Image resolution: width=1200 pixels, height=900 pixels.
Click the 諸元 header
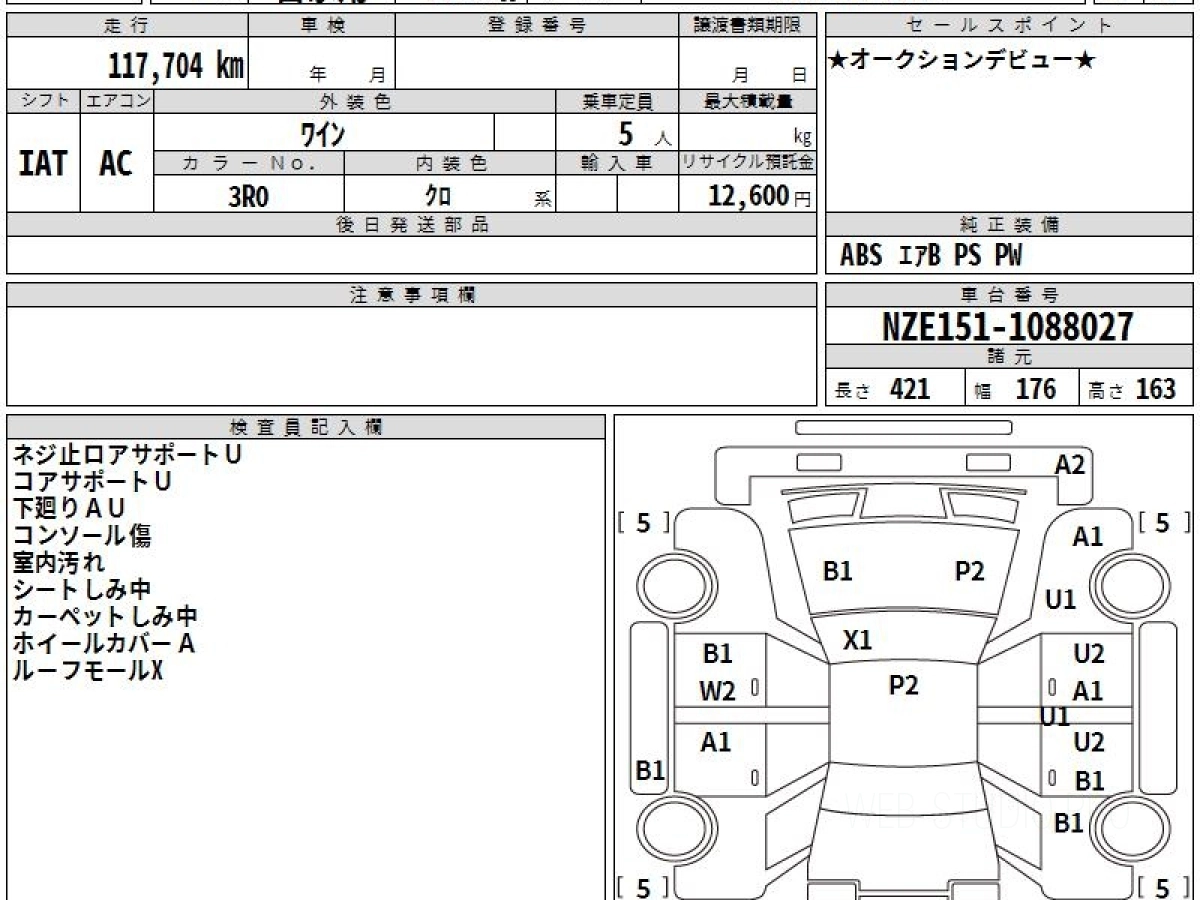[1010, 357]
